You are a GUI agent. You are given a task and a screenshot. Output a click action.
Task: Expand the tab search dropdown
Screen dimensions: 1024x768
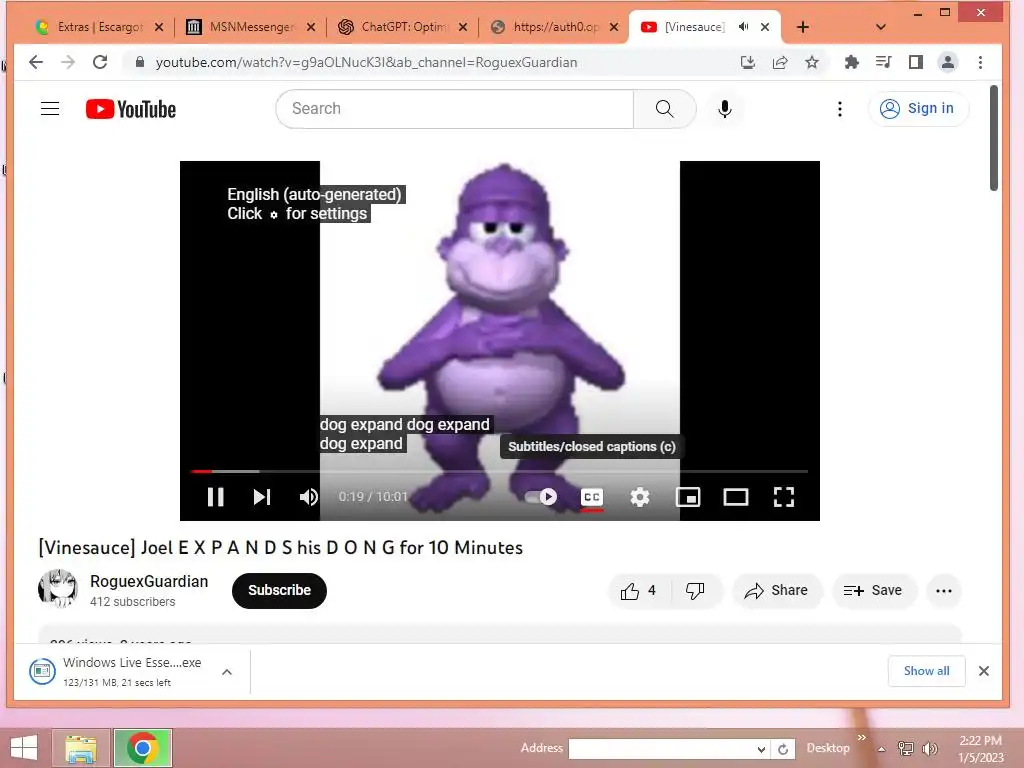(x=880, y=27)
